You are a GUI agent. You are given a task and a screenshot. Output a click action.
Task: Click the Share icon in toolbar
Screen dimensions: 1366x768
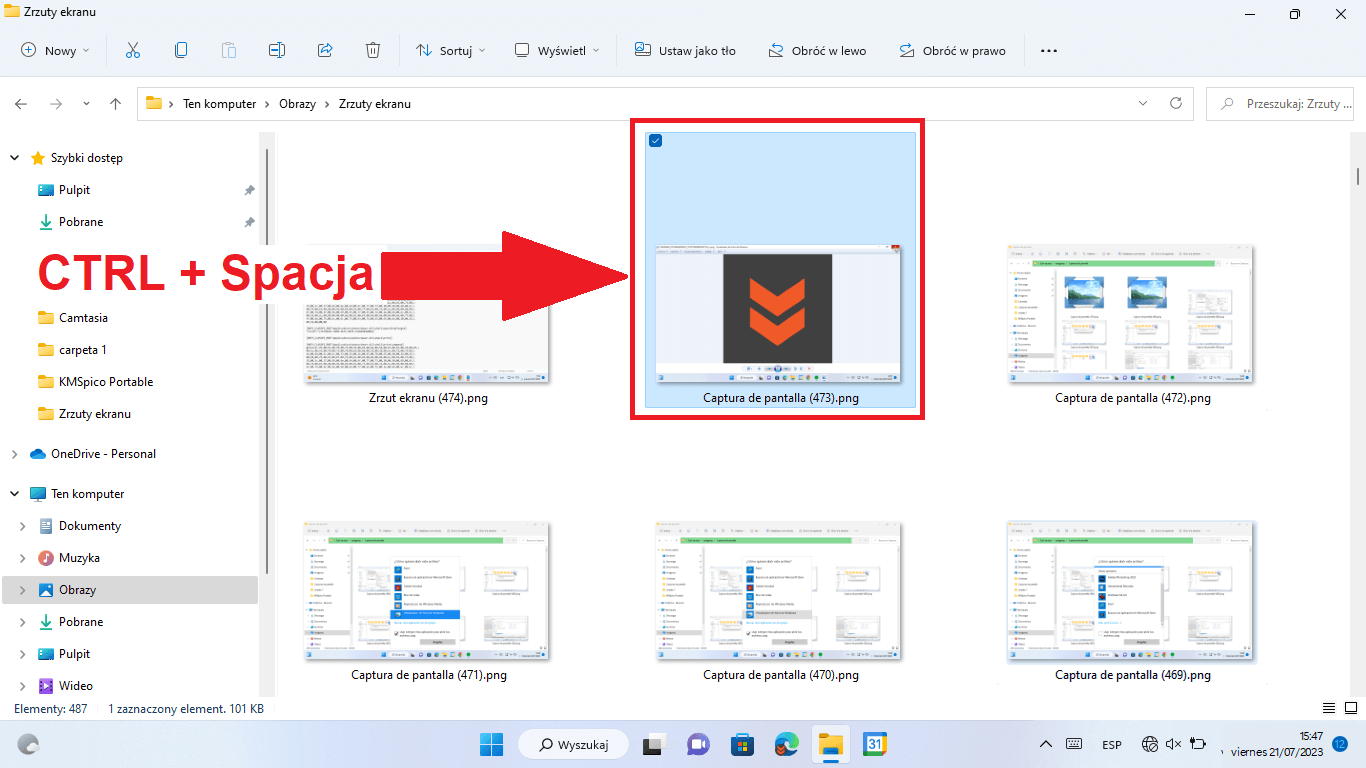[325, 50]
